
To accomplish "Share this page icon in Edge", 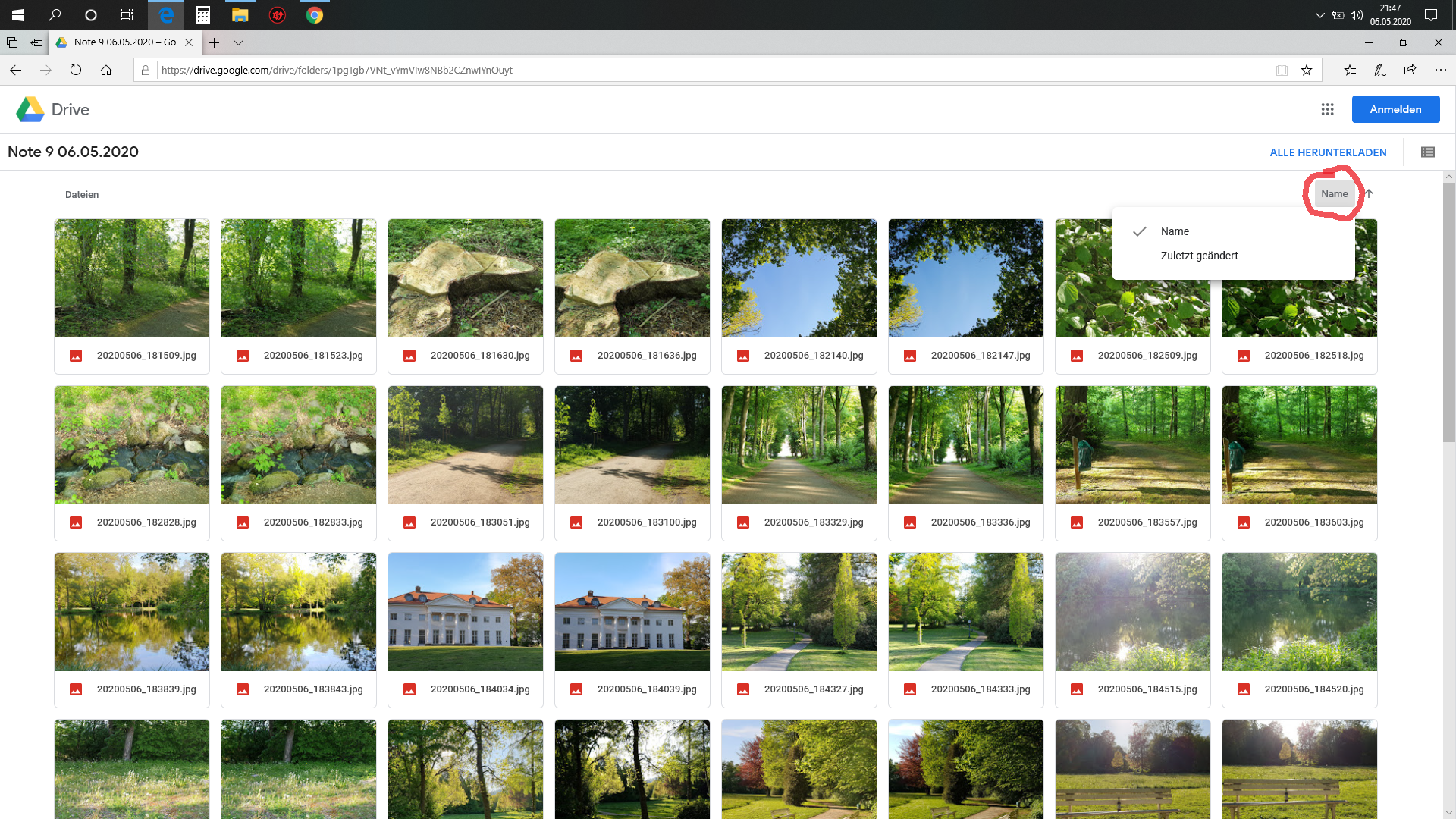I will [1410, 70].
